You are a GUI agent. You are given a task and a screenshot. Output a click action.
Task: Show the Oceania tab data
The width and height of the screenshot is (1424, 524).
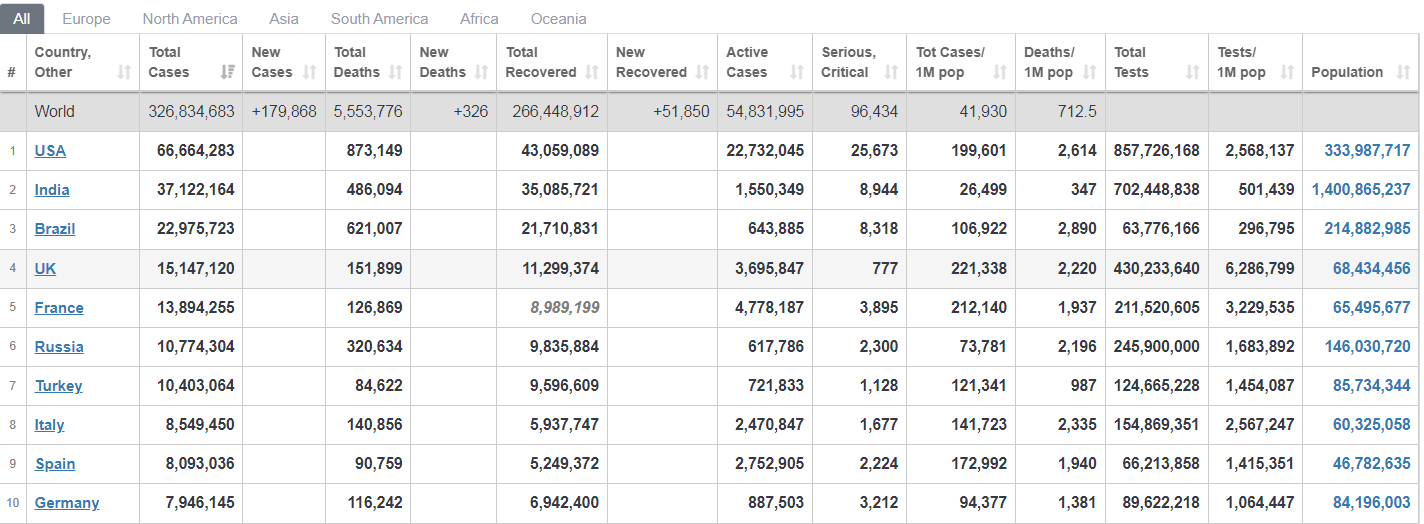(558, 19)
